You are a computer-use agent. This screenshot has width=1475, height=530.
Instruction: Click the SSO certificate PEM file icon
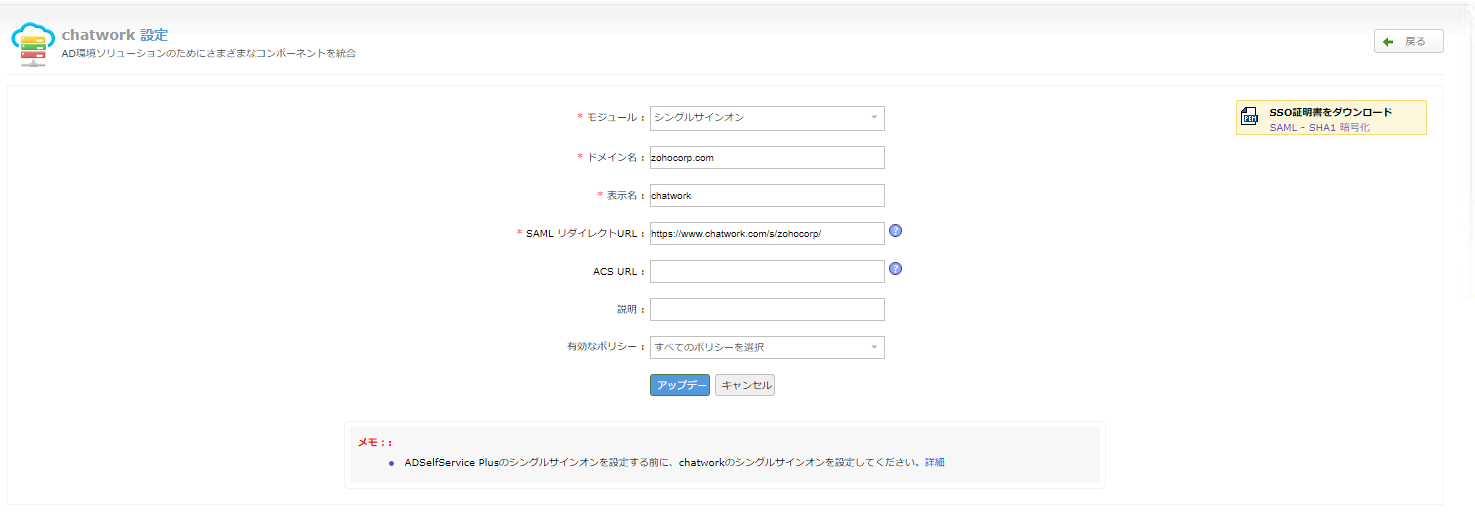1250,117
